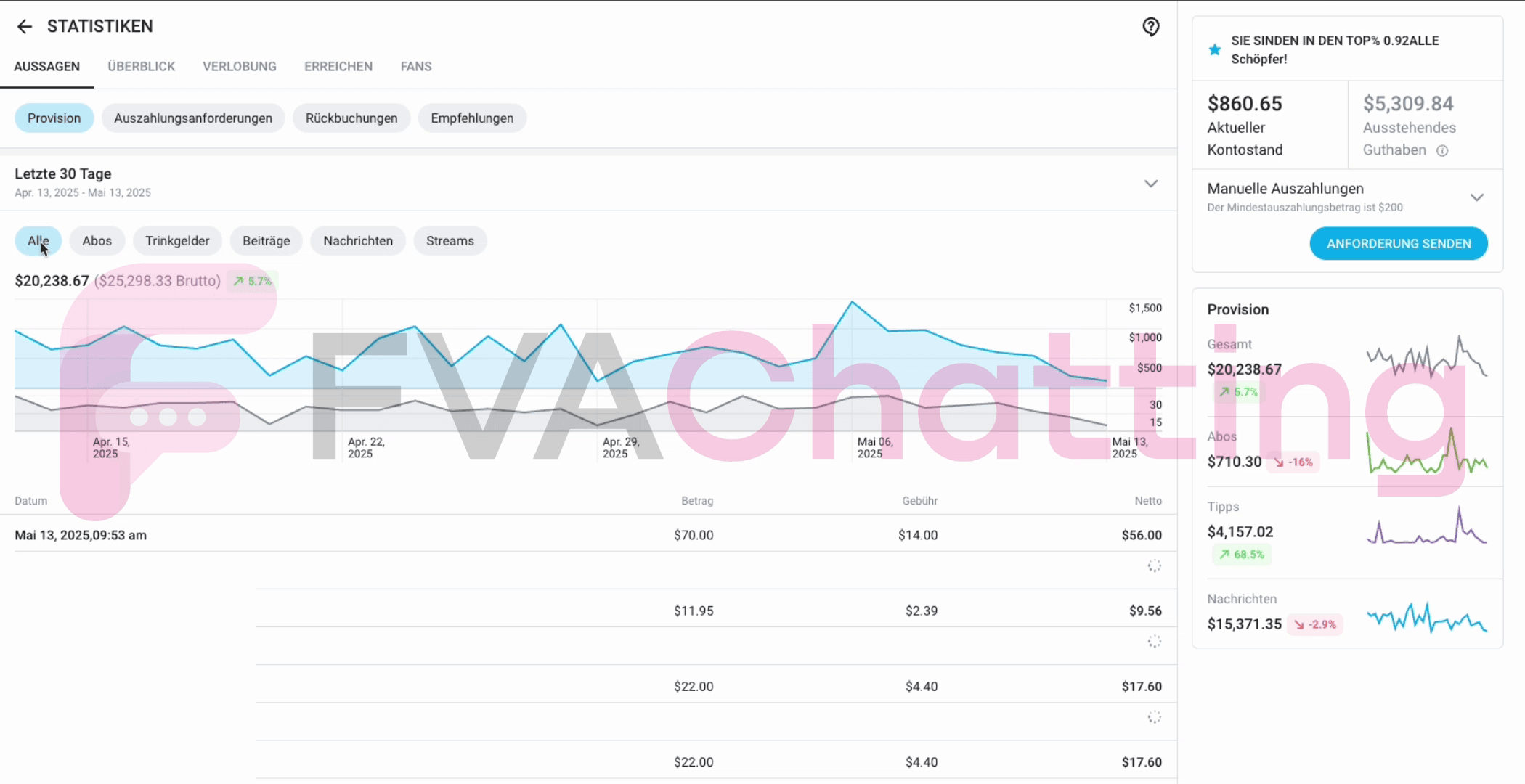
Task: Open the help question mark icon
Action: pyautogui.click(x=1150, y=27)
